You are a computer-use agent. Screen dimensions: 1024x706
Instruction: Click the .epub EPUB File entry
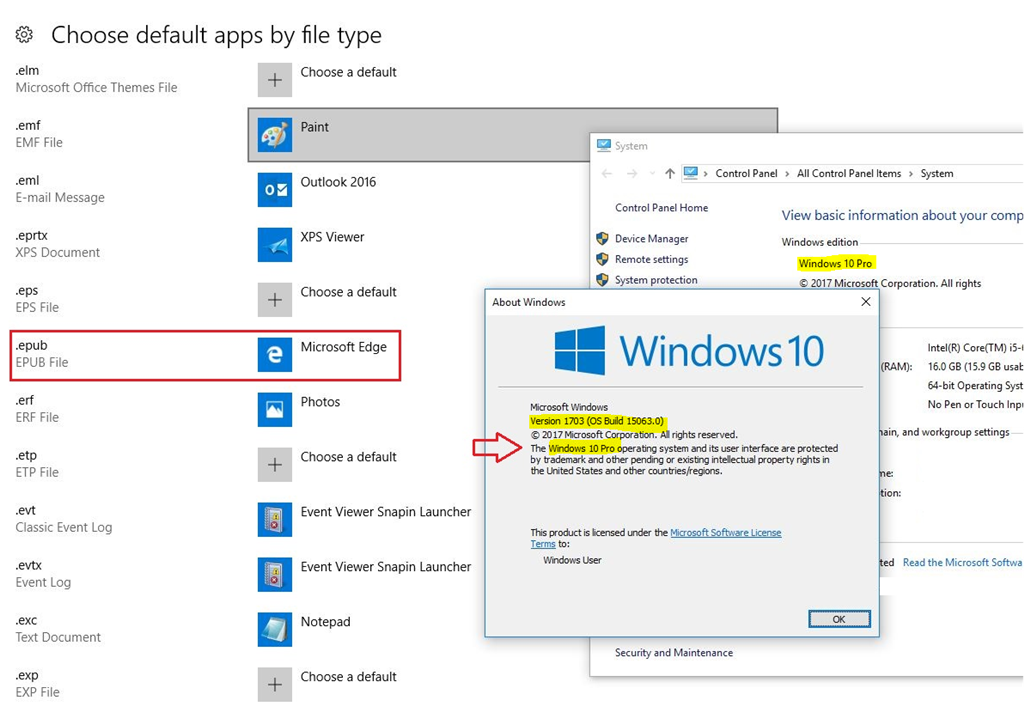42,354
